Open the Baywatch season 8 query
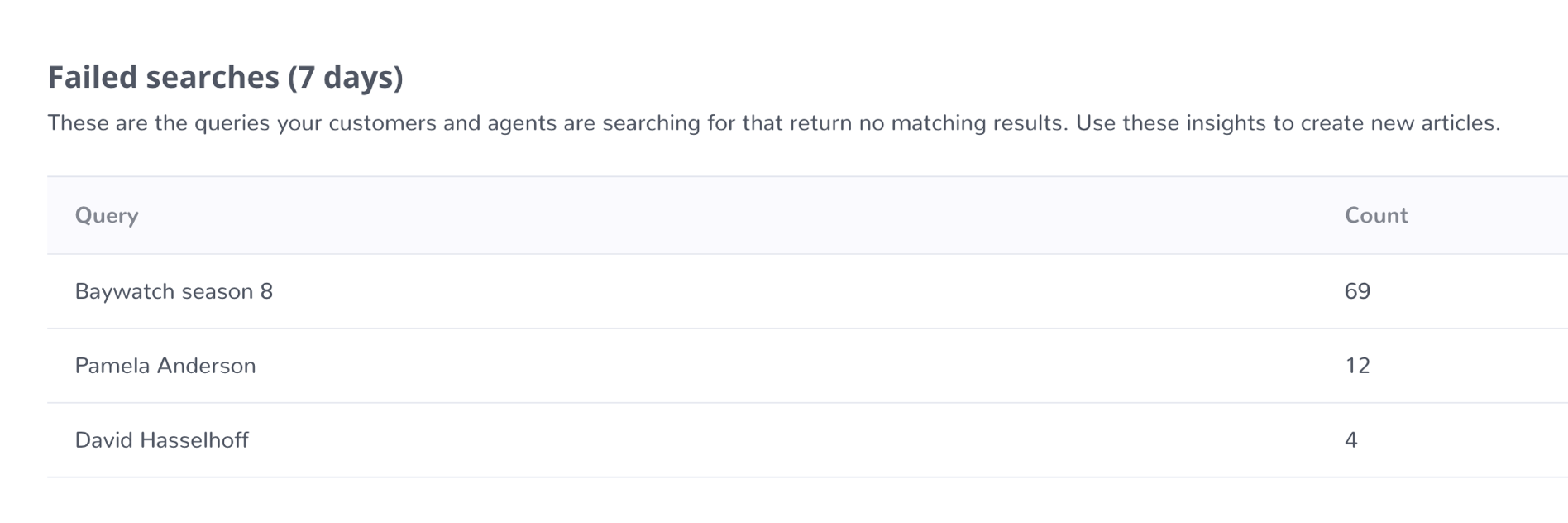 [174, 291]
